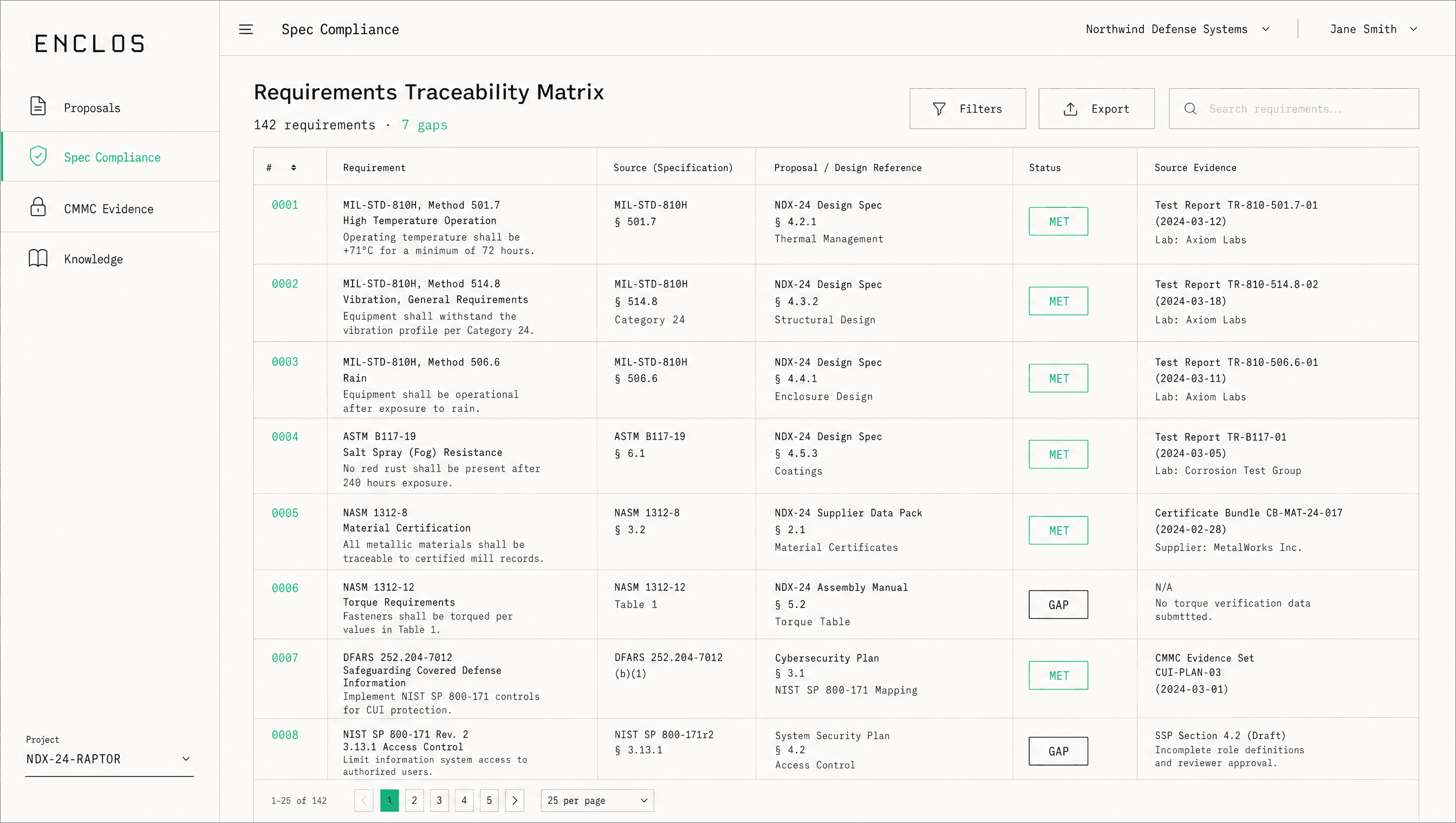Sort by the # column arrows
Screen dimensions: 1456x823
pyautogui.click(x=294, y=168)
